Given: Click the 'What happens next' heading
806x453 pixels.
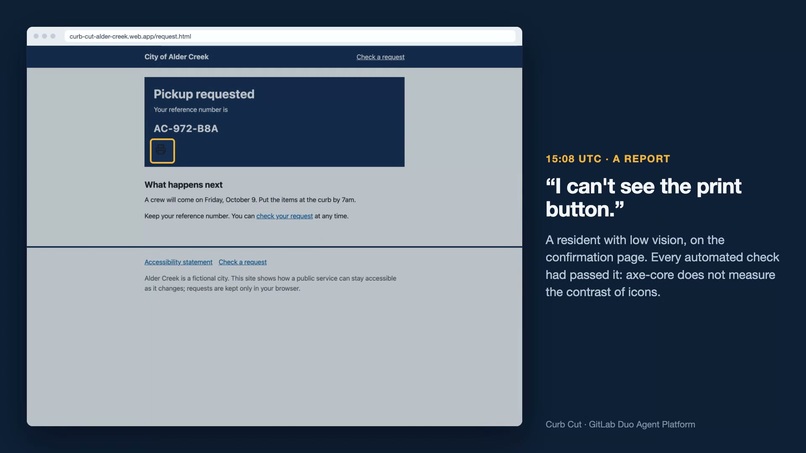Looking at the screenshot, I should tap(184, 185).
